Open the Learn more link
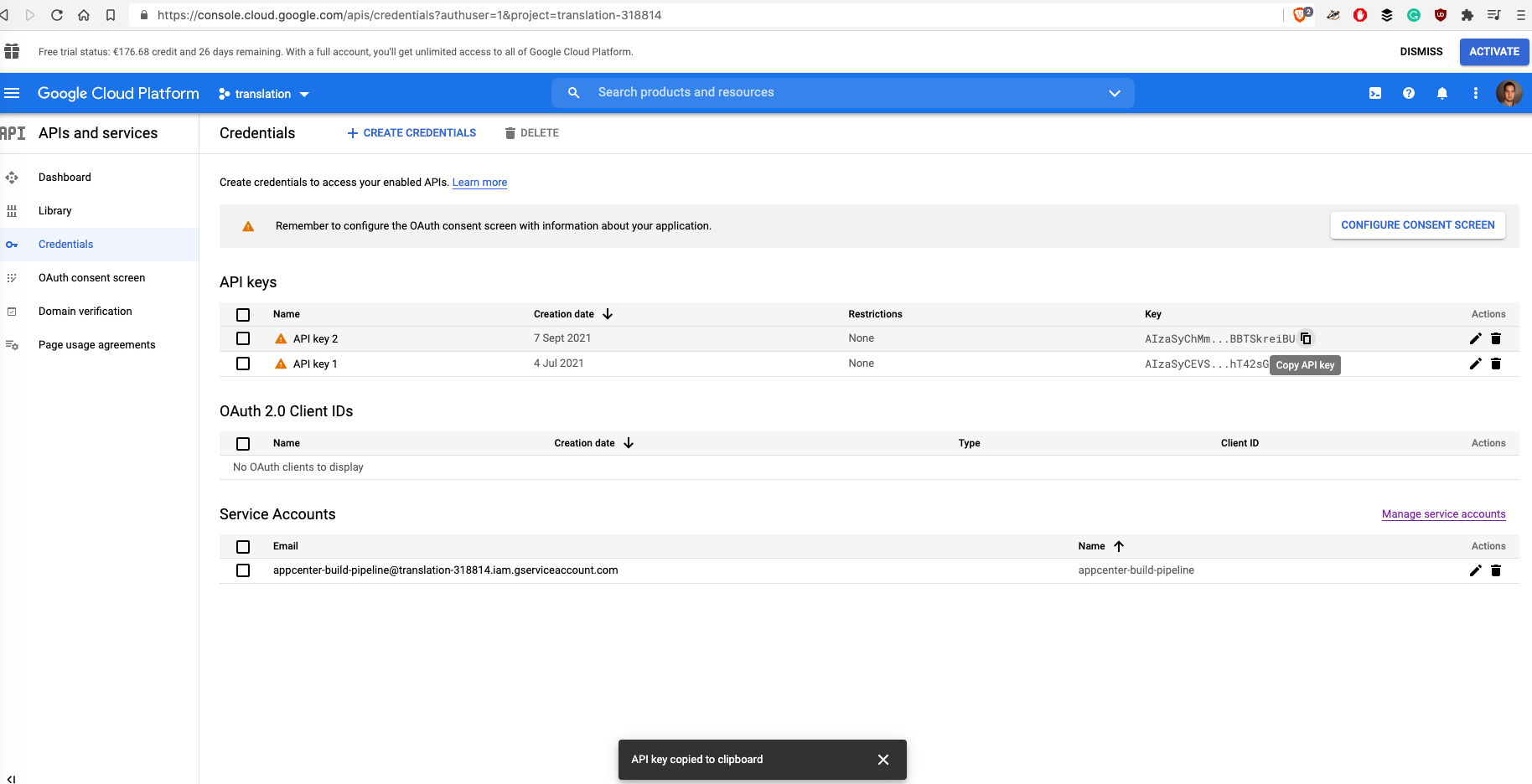This screenshot has width=1532, height=784. (x=479, y=183)
